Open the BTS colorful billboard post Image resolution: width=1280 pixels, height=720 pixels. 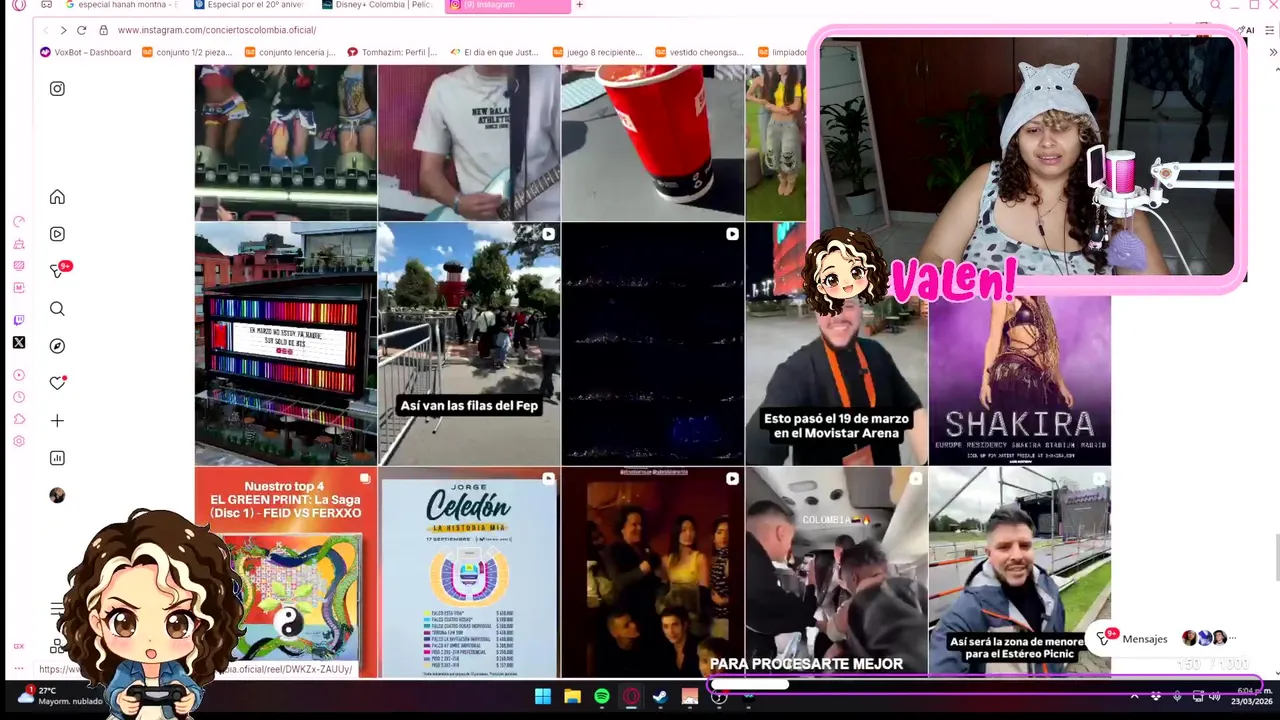click(286, 343)
